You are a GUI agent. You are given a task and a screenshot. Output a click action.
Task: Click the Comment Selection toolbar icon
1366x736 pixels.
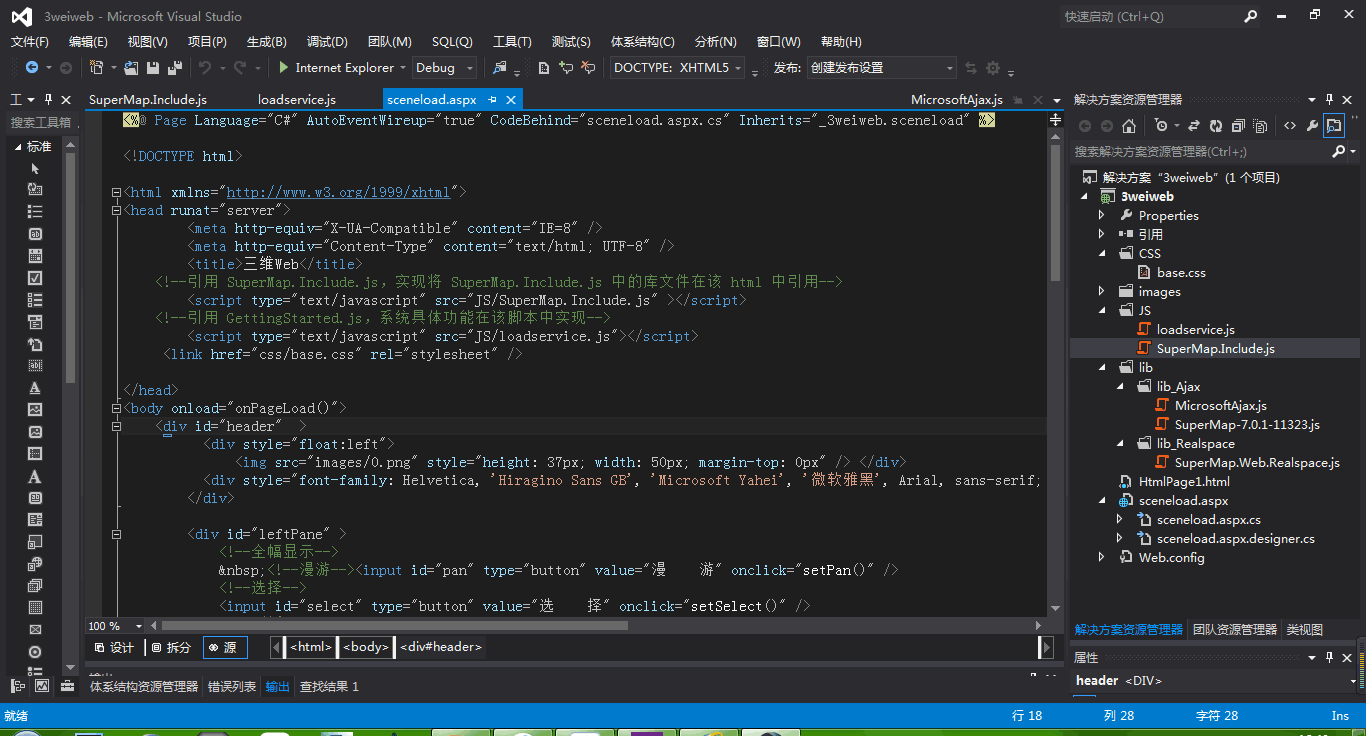[566, 68]
